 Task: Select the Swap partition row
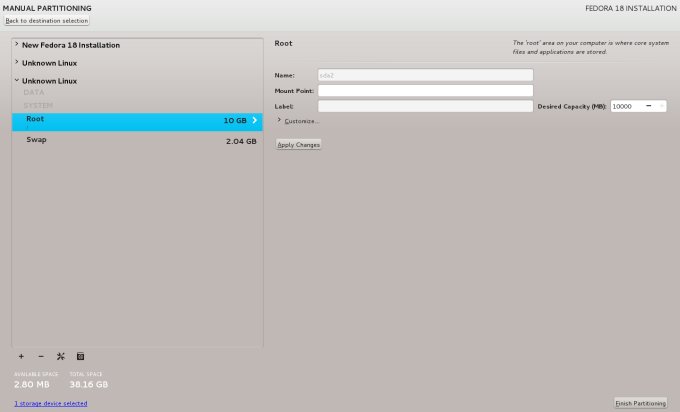point(137,141)
